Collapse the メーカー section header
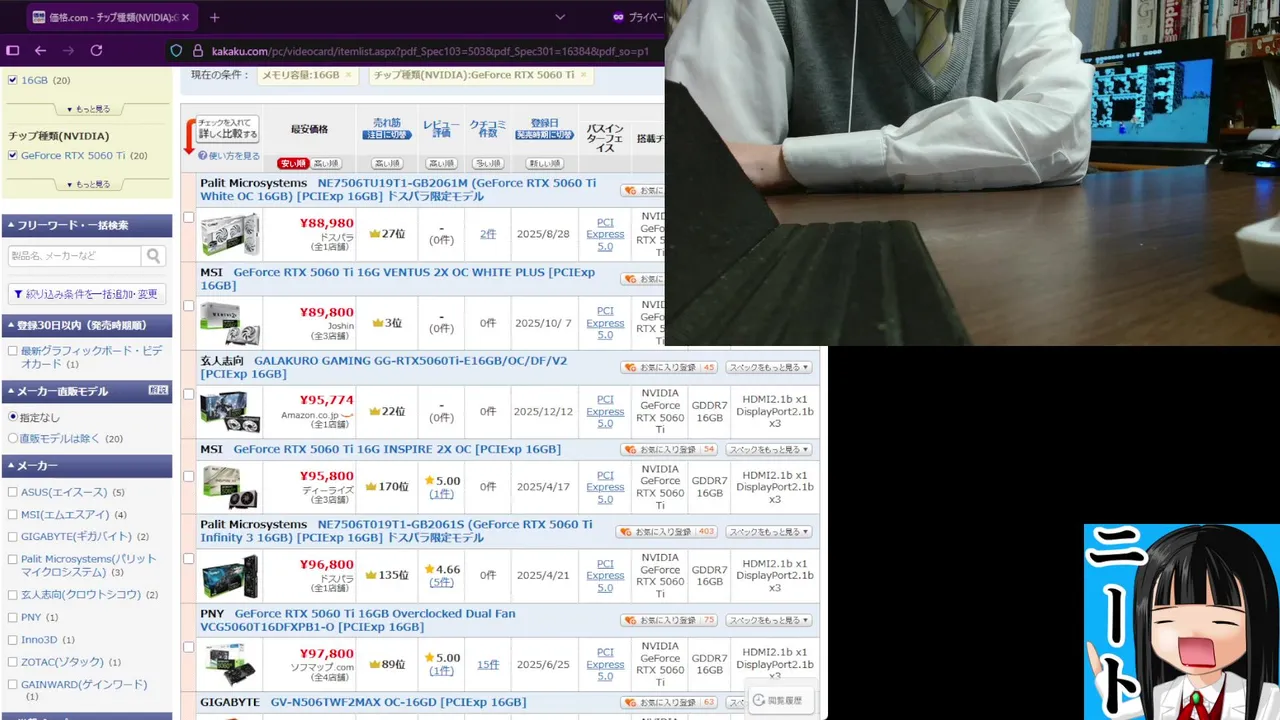The image size is (1280, 720). click(87, 465)
